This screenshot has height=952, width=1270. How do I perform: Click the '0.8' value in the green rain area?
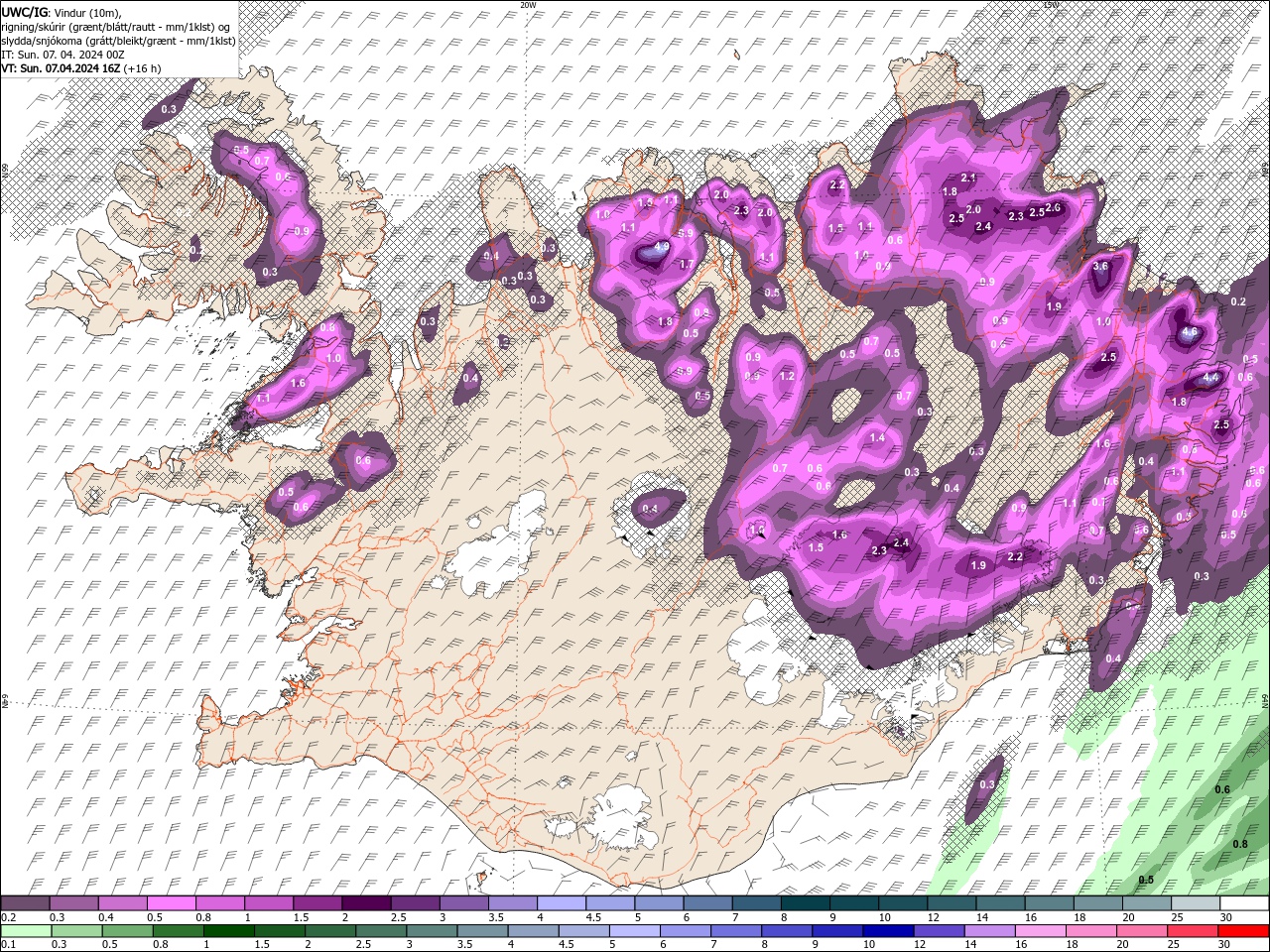[1240, 844]
